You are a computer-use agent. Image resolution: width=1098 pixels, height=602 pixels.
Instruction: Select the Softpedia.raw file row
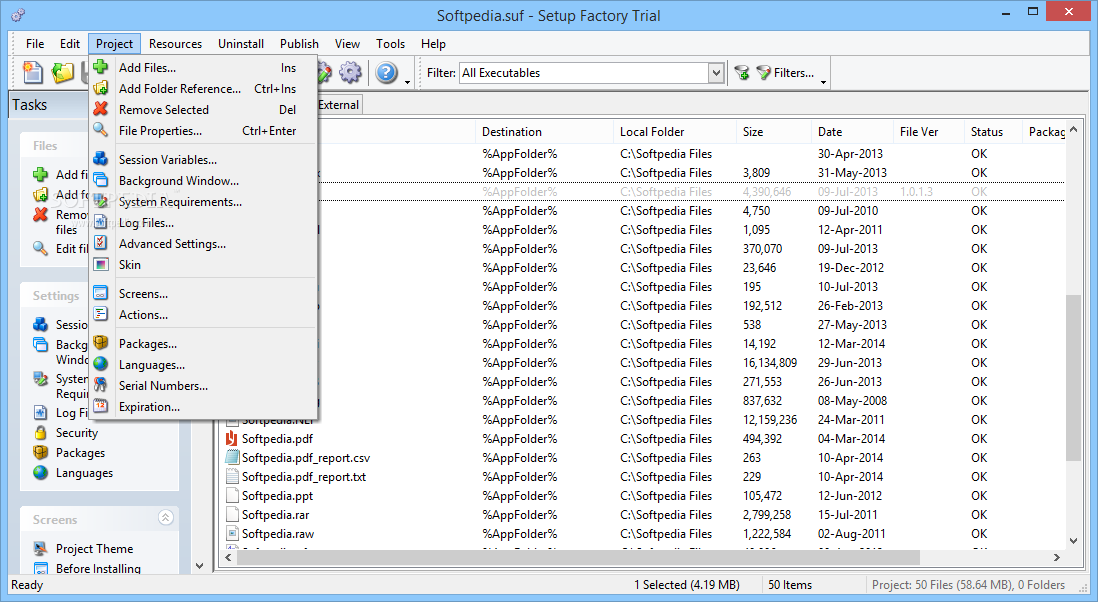[644, 533]
